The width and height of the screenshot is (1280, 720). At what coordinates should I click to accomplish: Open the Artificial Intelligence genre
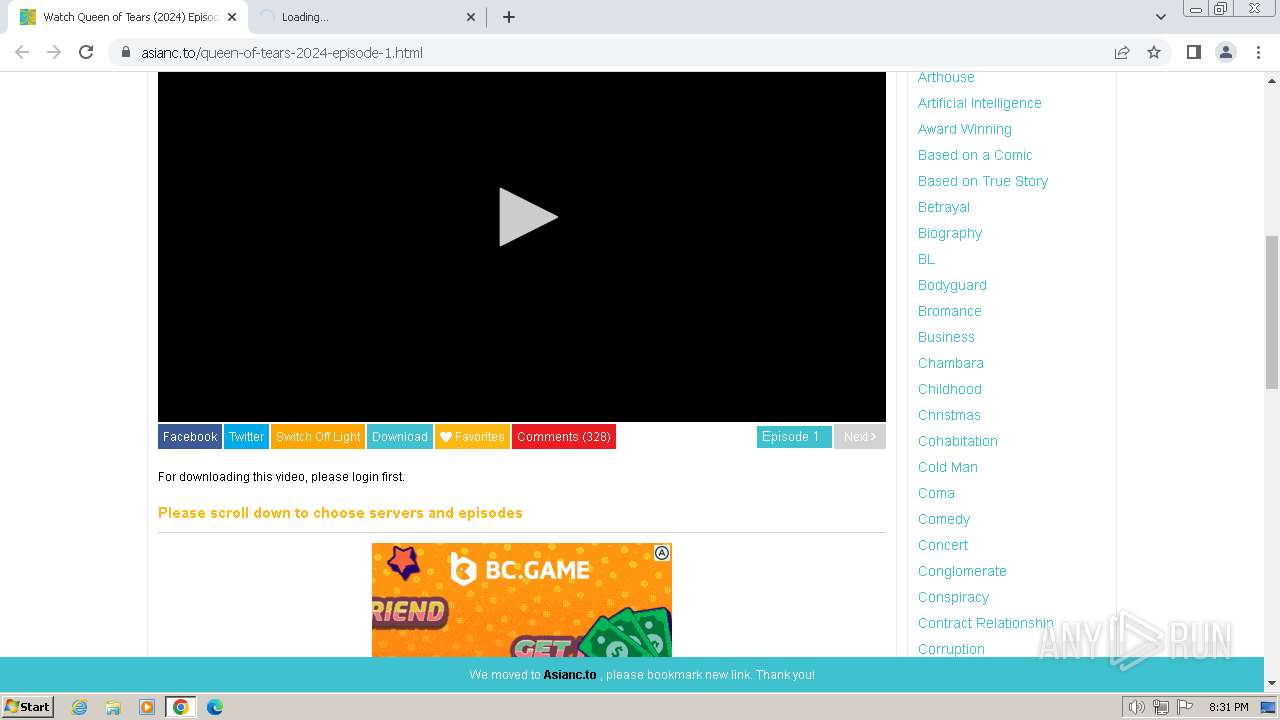[x=980, y=103]
